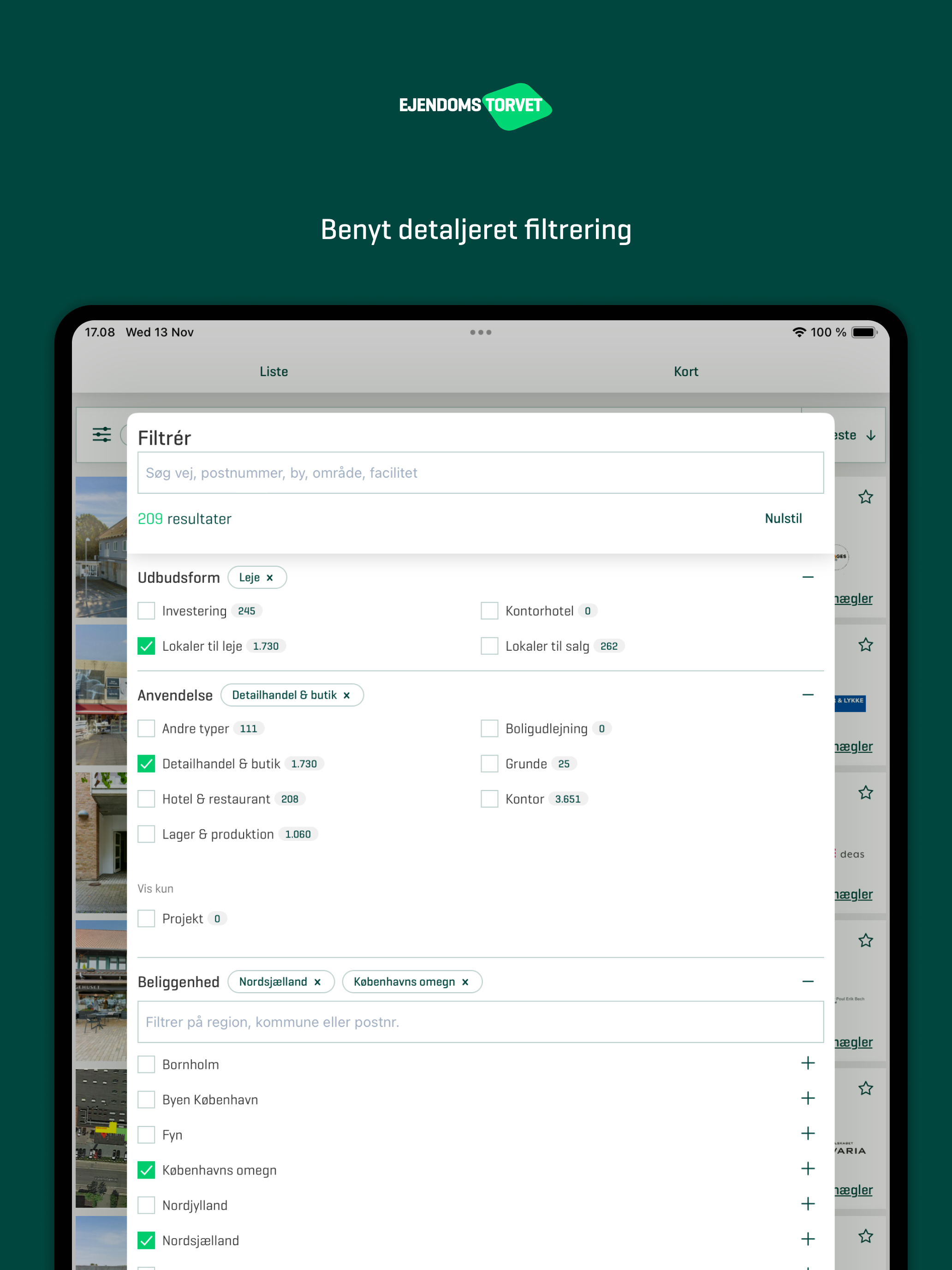This screenshot has height=1270, width=952.
Task: Check the Bornholm region
Action: pos(146,1065)
